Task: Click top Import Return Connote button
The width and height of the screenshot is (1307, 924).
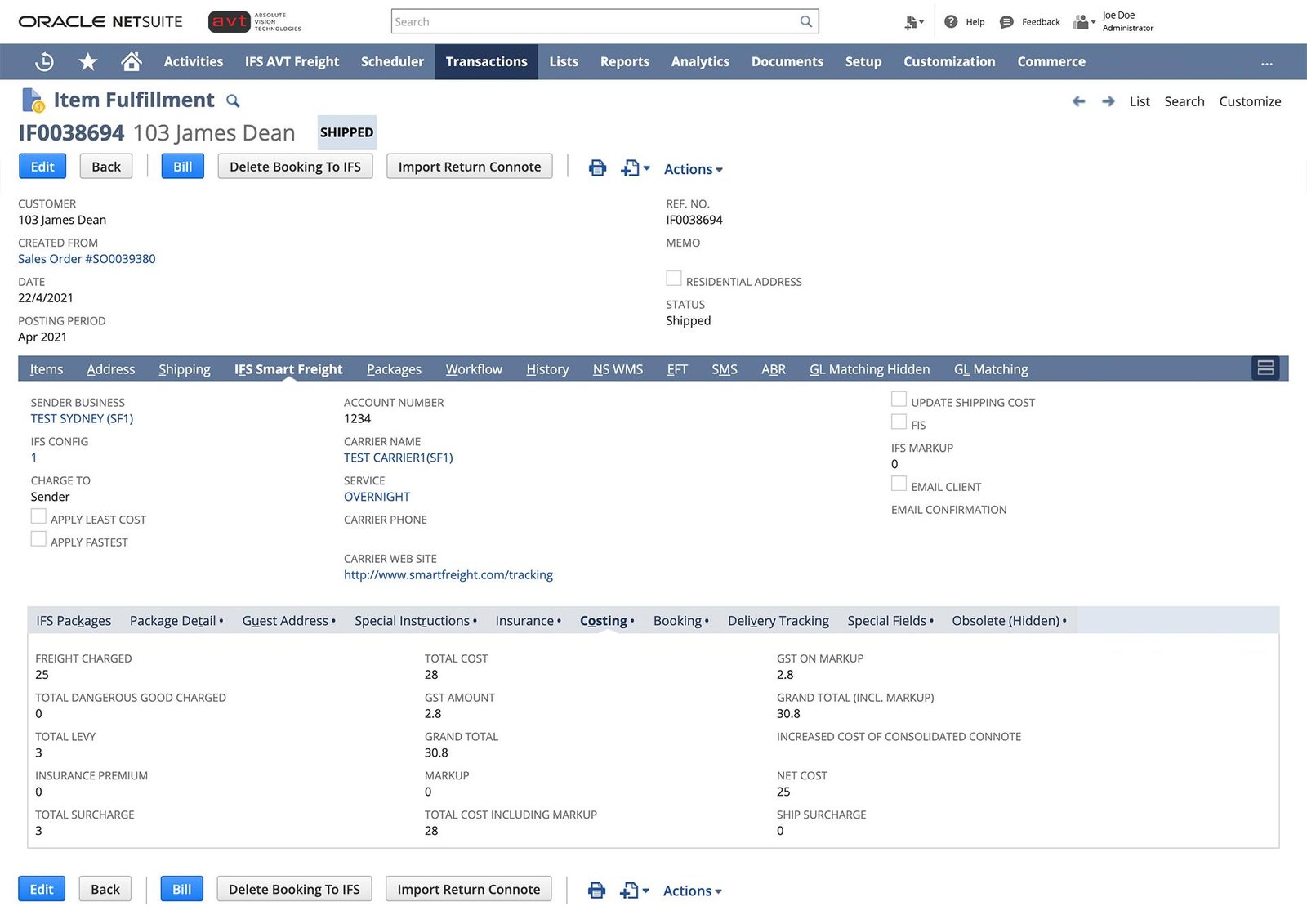Action: pos(470,167)
